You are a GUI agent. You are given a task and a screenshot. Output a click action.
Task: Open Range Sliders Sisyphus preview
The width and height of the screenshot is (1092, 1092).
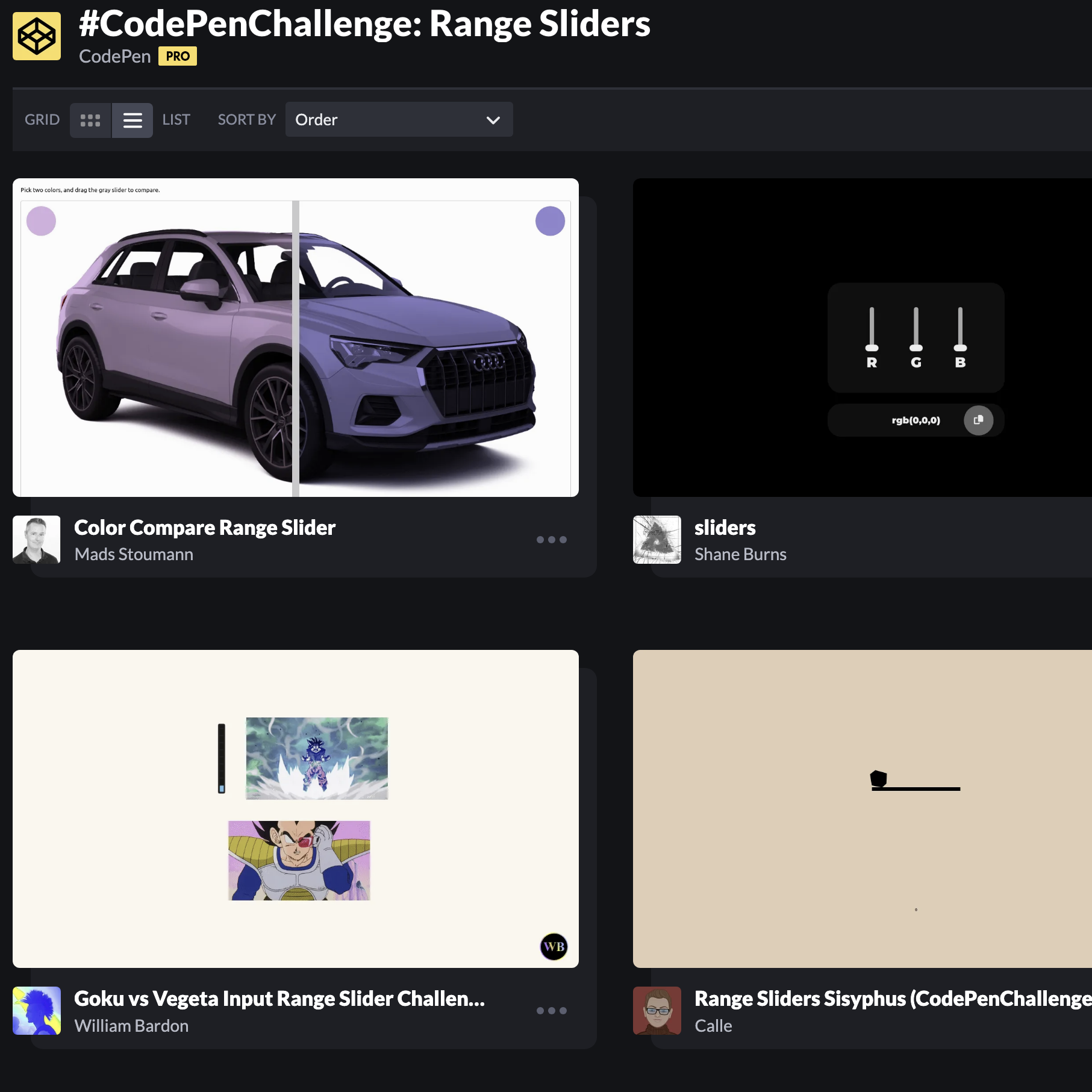coord(863,809)
